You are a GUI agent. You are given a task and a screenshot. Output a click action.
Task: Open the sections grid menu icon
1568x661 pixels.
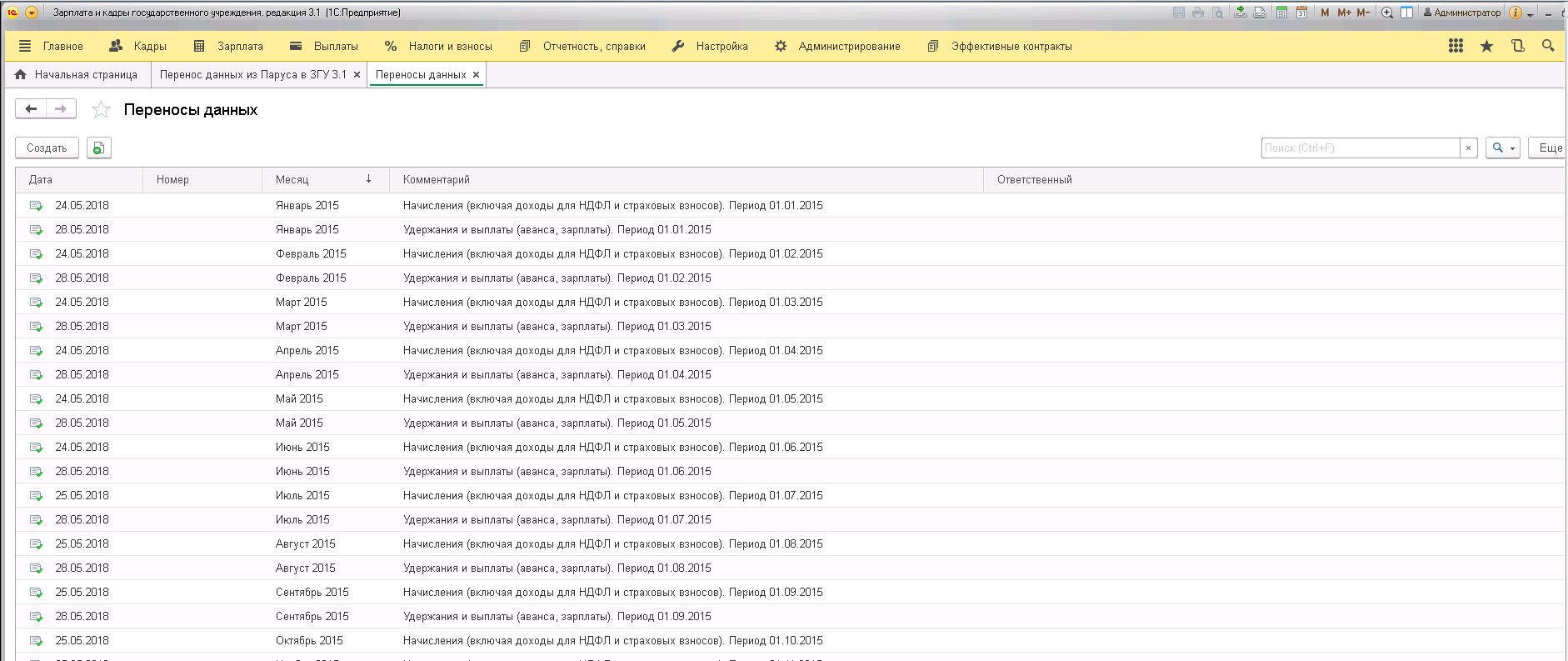click(x=1456, y=46)
